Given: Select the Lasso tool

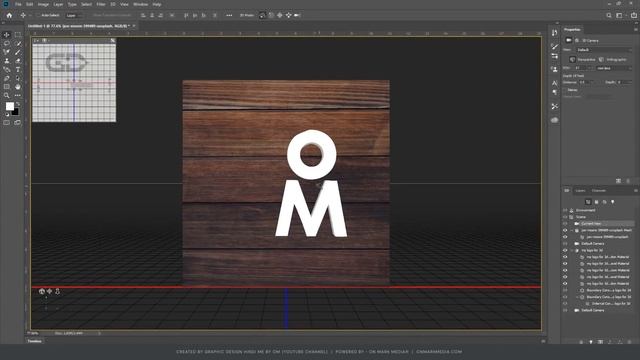Looking at the screenshot, I should [x=7, y=43].
